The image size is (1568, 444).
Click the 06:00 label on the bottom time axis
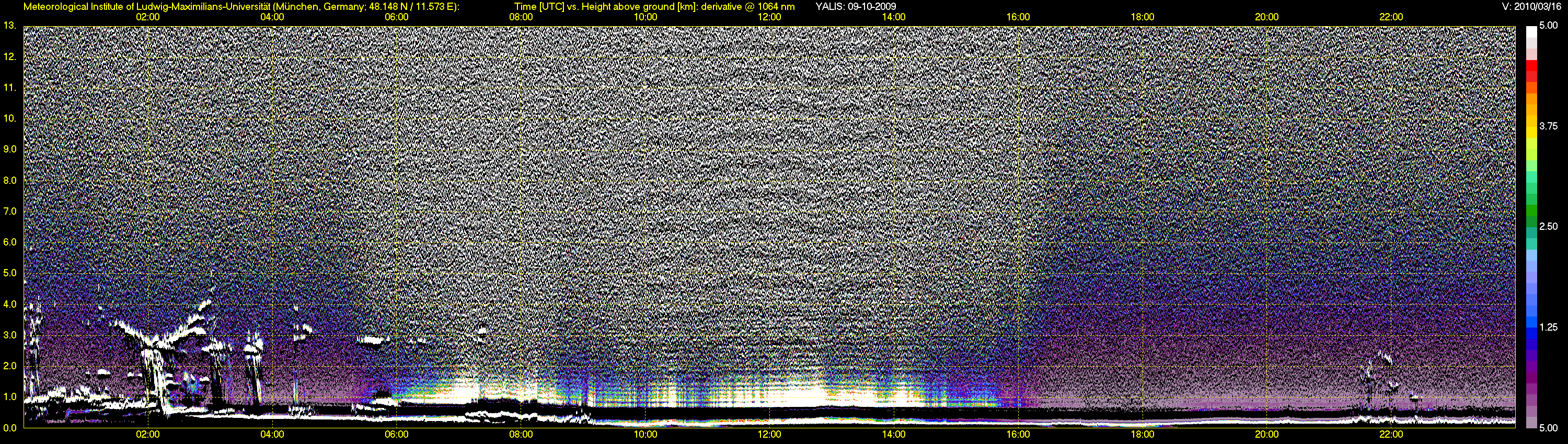point(396,434)
